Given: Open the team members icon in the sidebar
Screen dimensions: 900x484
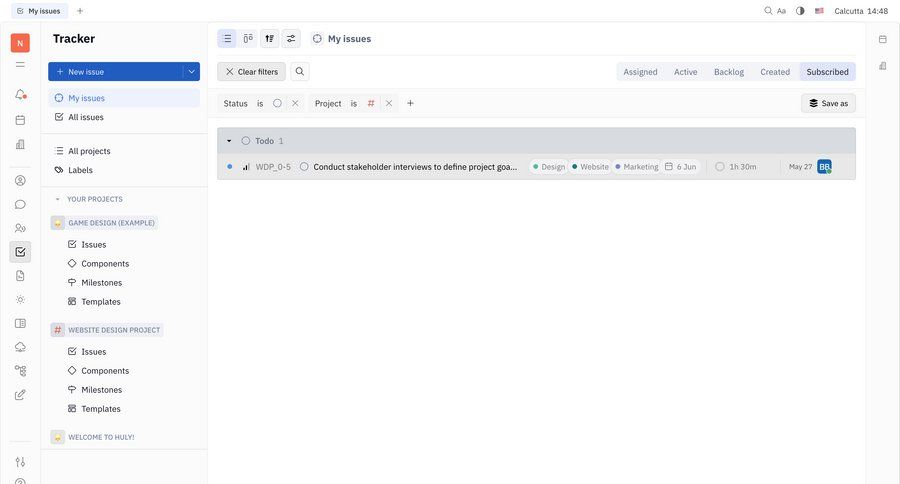Looking at the screenshot, I should coord(20,228).
